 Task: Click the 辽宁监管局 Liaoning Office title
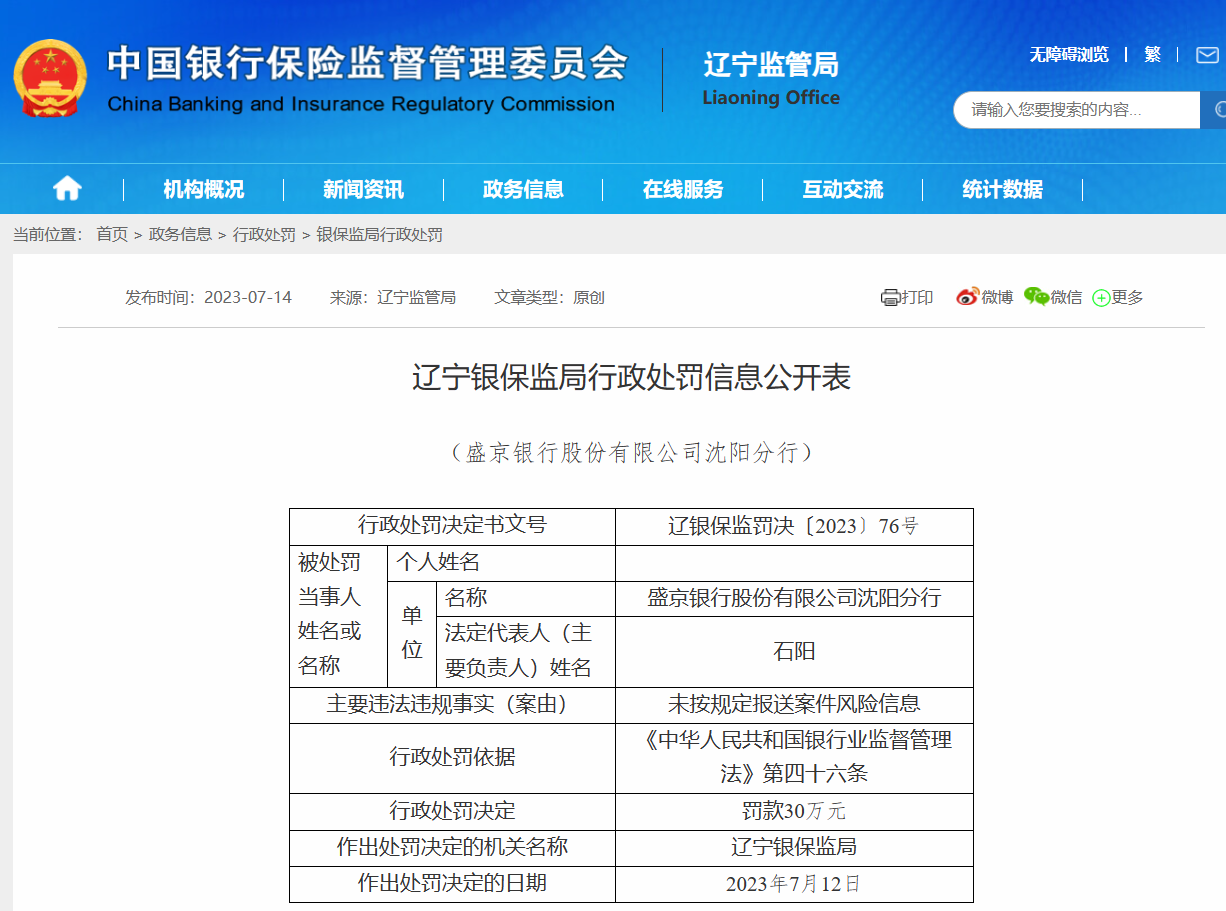(771, 79)
